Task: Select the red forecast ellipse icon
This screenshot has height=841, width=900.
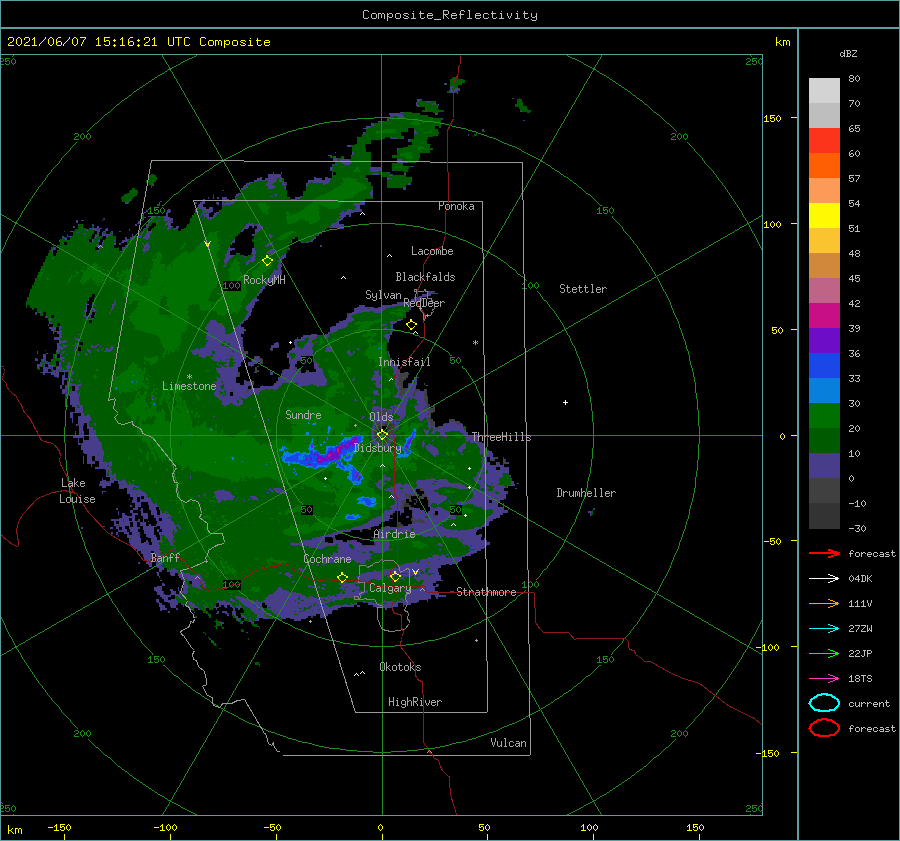Action: click(x=824, y=728)
